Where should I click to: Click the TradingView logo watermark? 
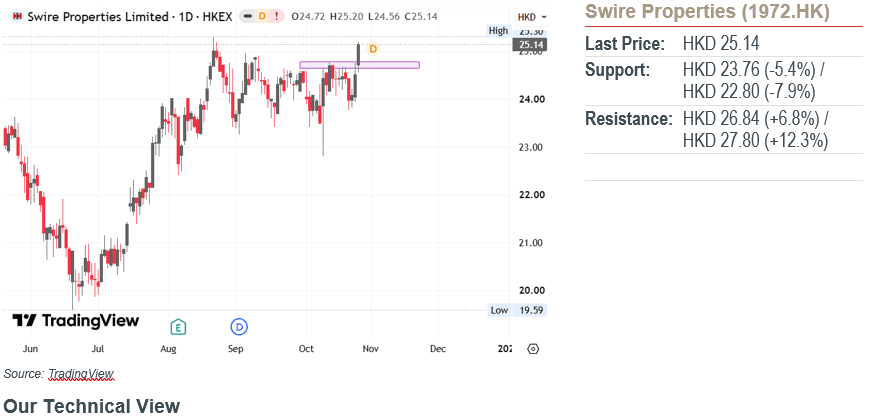coord(75,321)
